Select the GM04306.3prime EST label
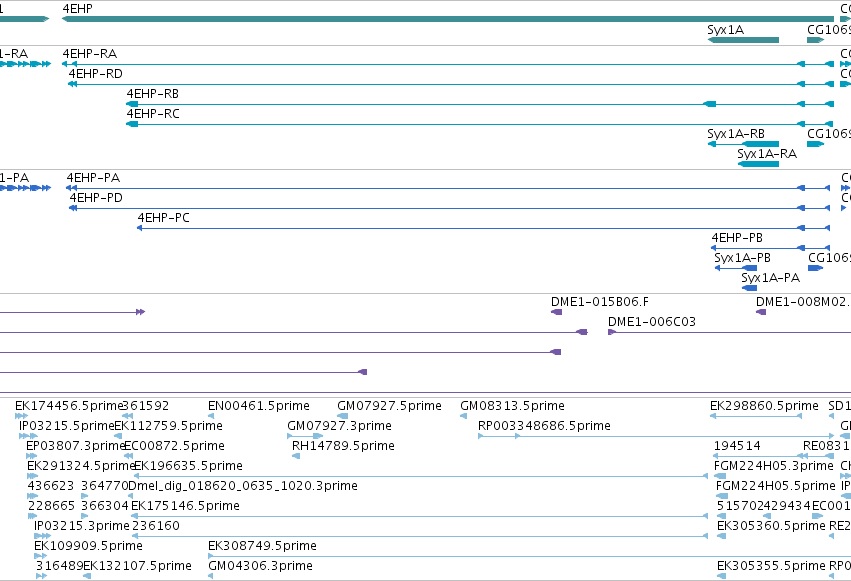 click(x=261, y=566)
